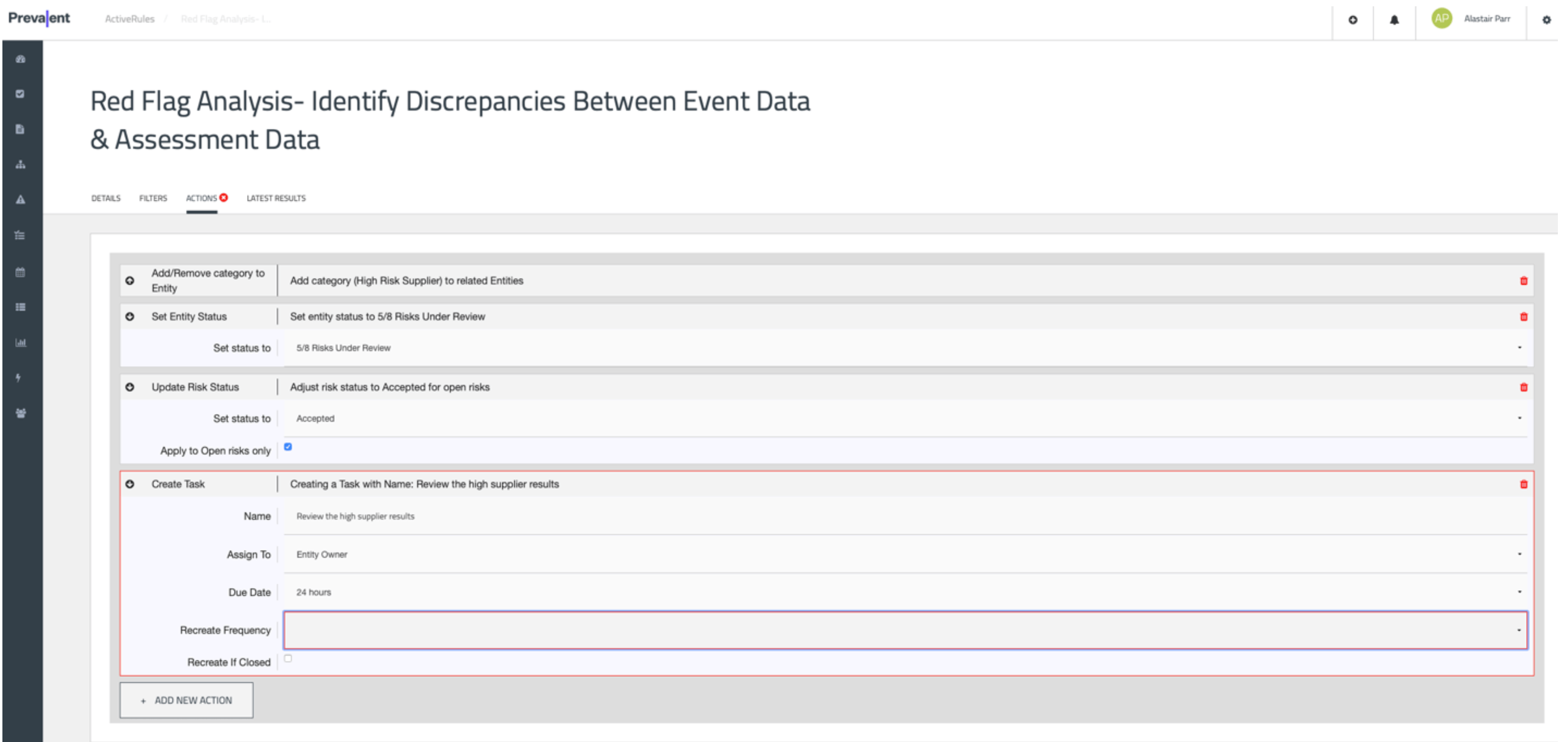Open settings gear in top right

[1546, 19]
